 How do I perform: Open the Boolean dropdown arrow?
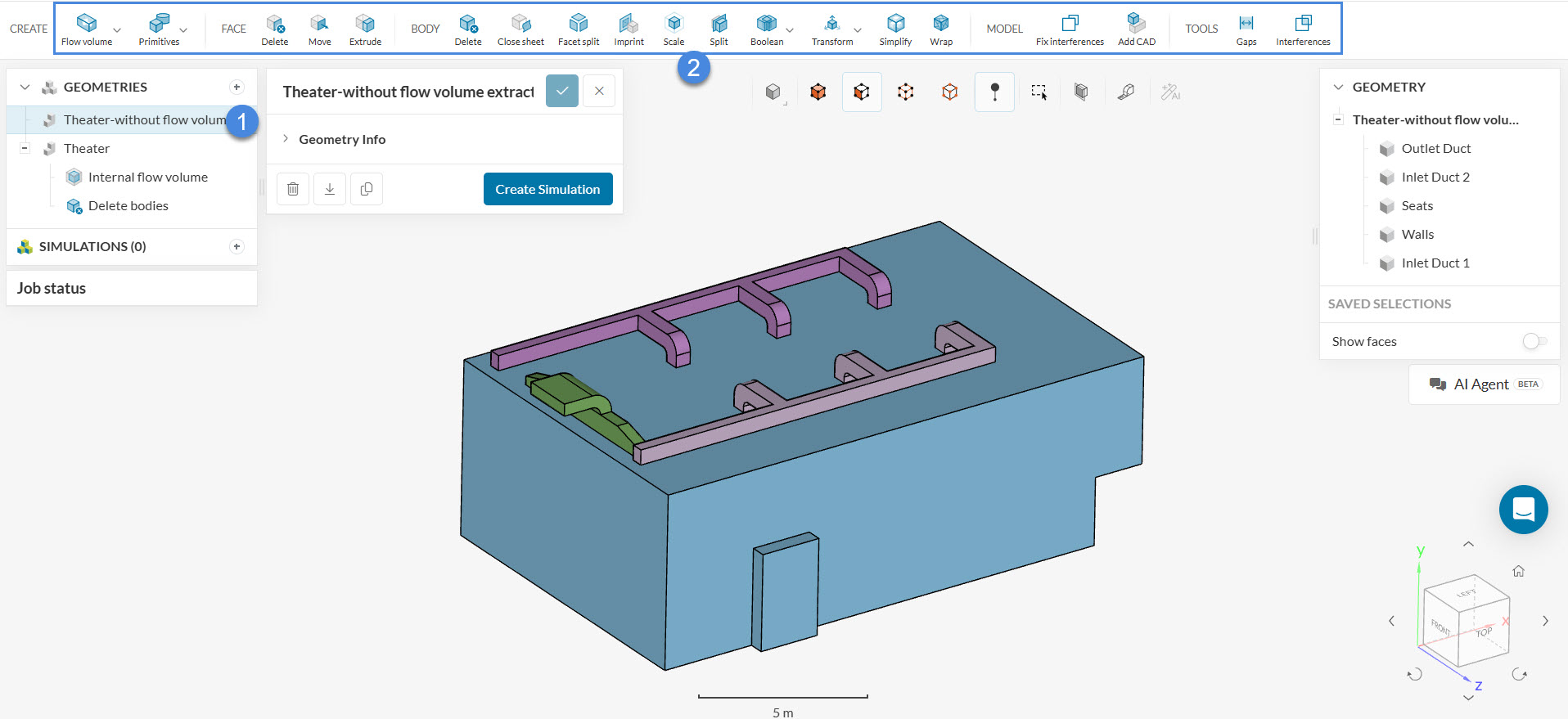point(790,31)
